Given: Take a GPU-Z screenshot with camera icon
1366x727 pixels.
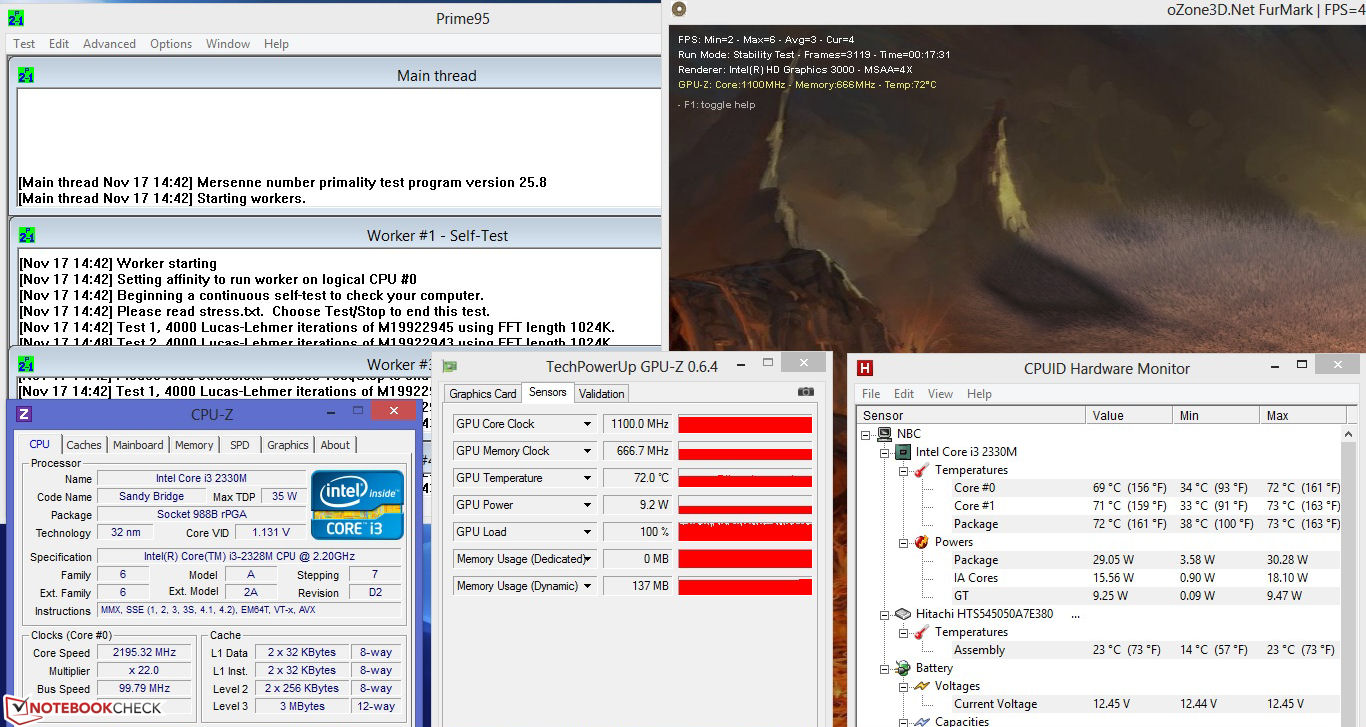Looking at the screenshot, I should point(806,392).
